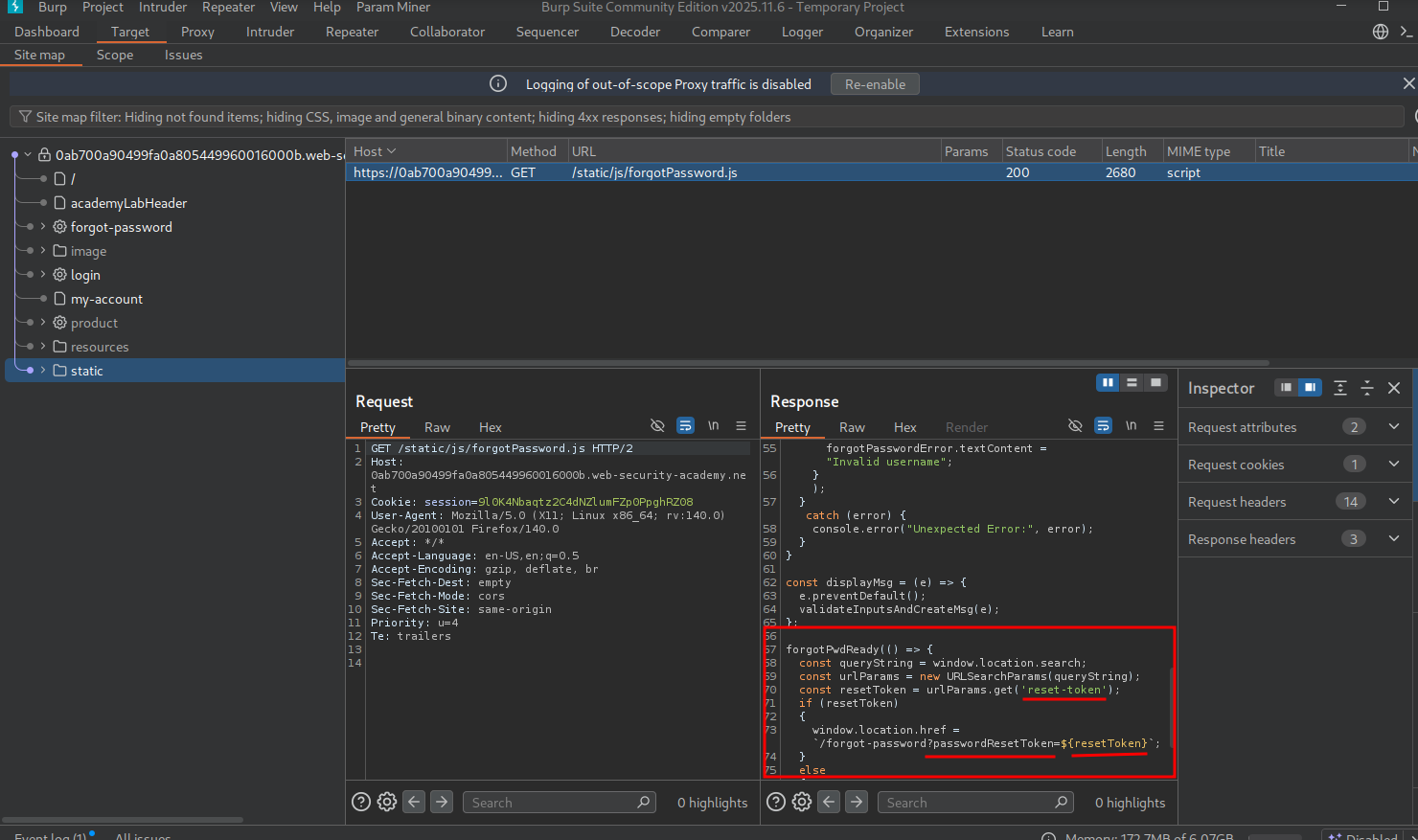Select side-by-side request/response layout
The height and width of the screenshot is (840, 1418).
(1109, 382)
